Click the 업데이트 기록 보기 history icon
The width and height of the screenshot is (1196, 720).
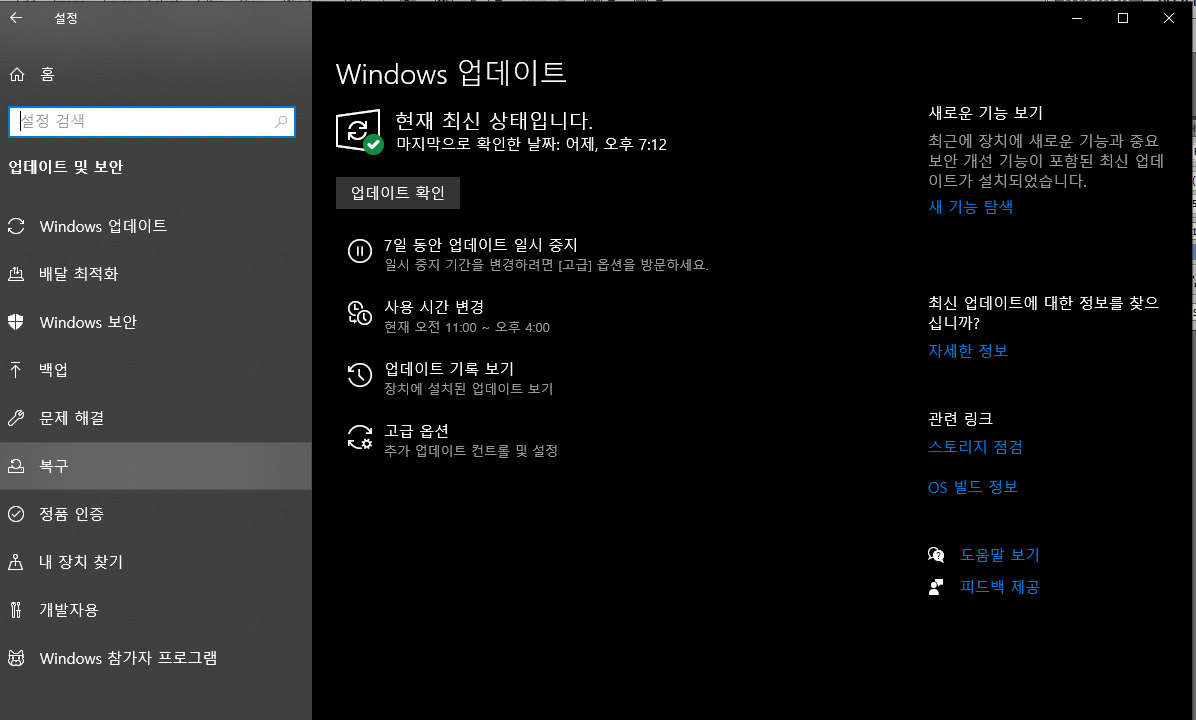(360, 375)
